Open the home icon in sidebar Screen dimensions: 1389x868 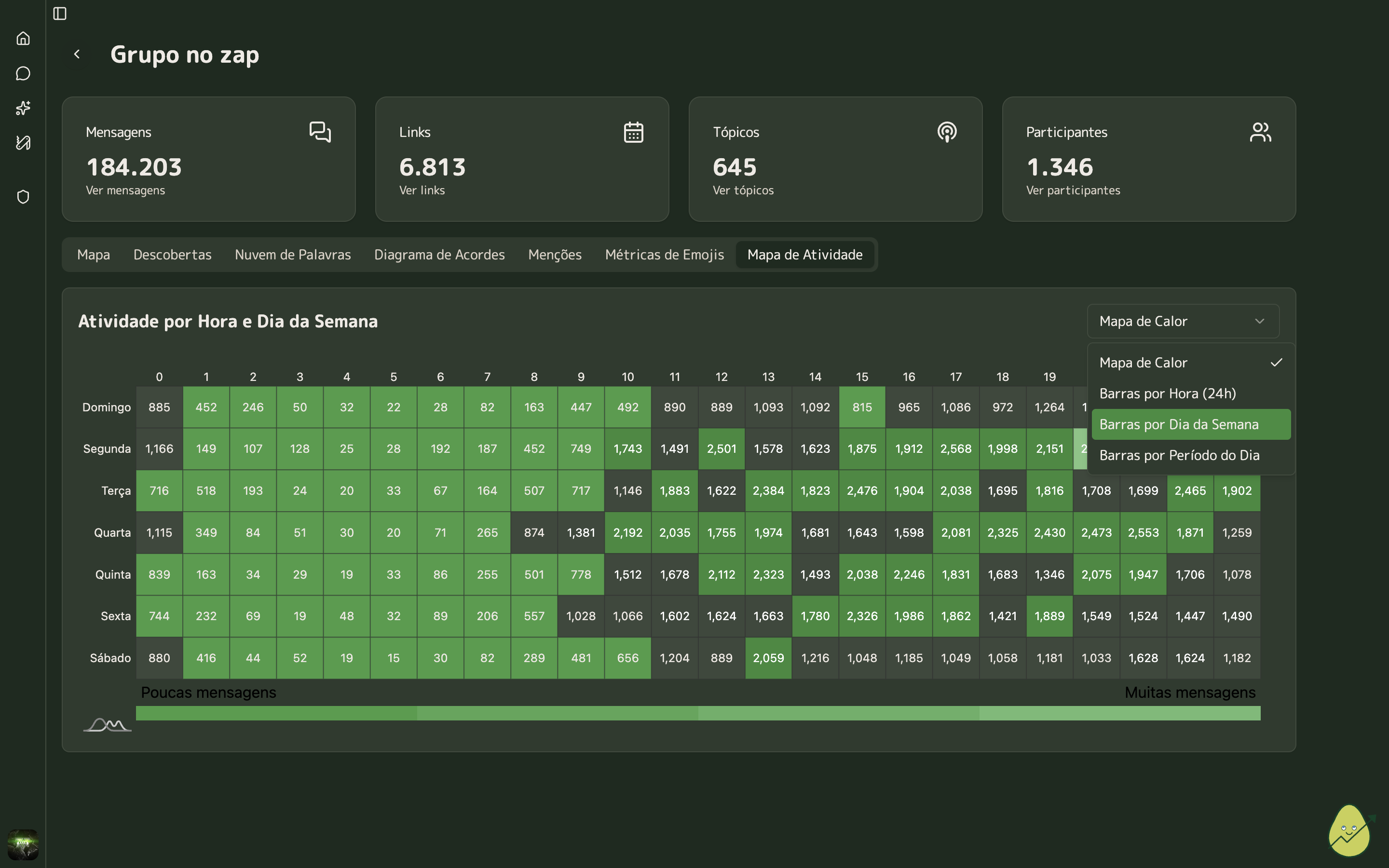23,39
